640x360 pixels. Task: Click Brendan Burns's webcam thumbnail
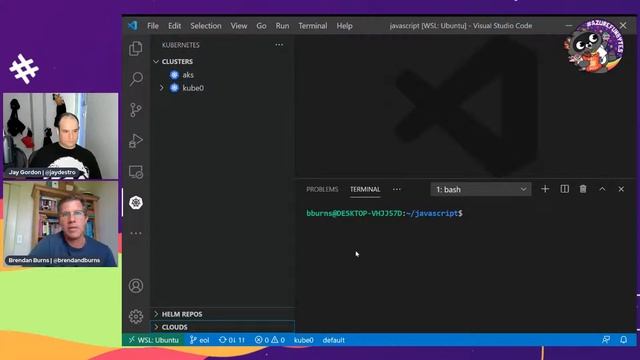[60, 224]
